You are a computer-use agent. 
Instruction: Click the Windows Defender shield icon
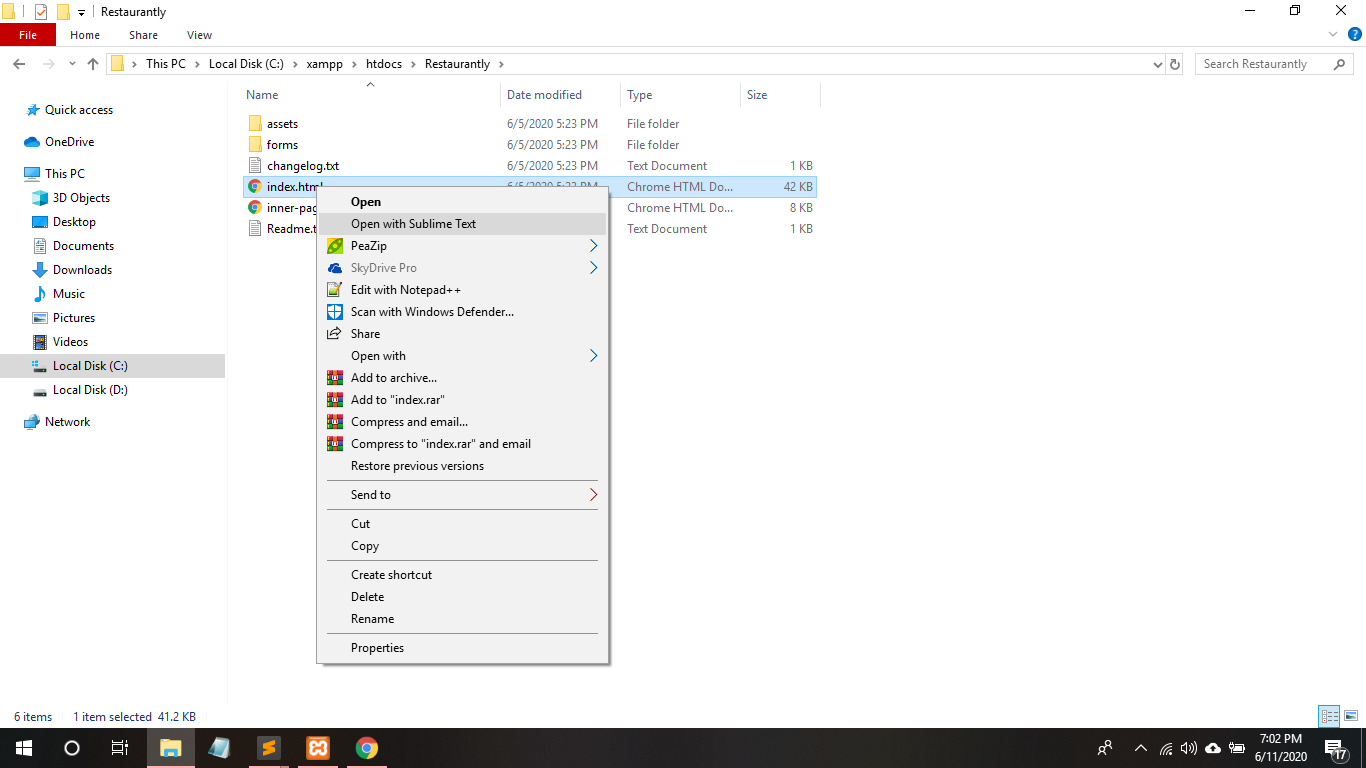pyautogui.click(x=335, y=312)
